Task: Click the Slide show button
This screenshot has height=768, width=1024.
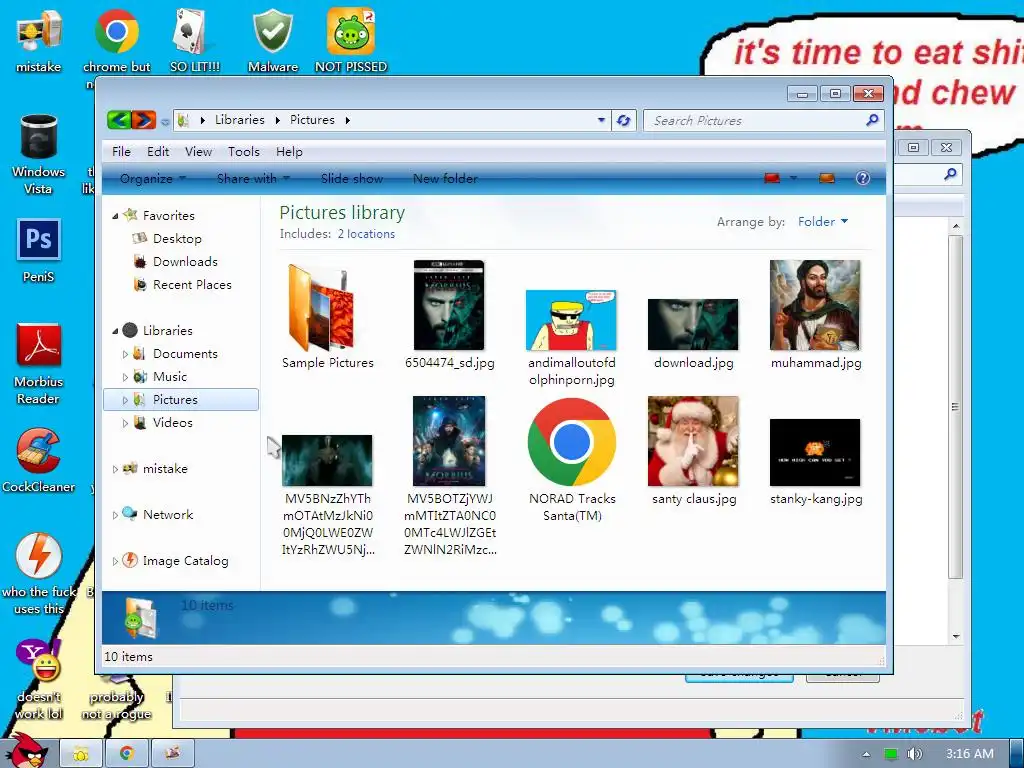Action: point(352,178)
